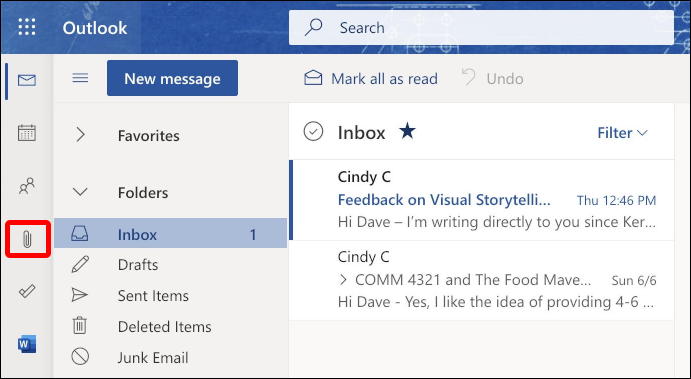
Task: Collapse the Folders section
Action: pos(80,192)
